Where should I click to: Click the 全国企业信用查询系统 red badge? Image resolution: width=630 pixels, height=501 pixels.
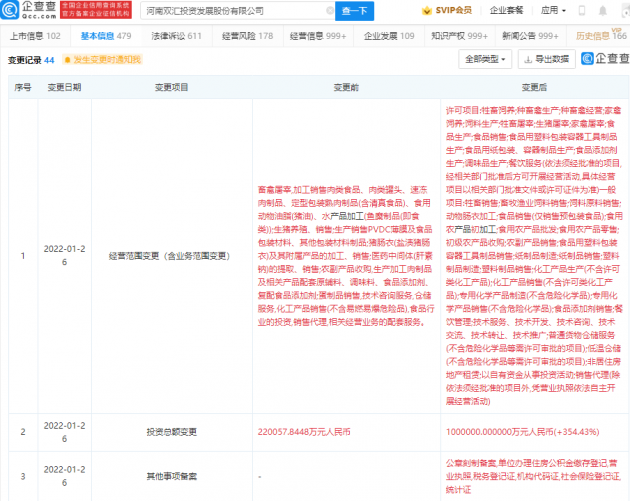(x=96, y=10)
